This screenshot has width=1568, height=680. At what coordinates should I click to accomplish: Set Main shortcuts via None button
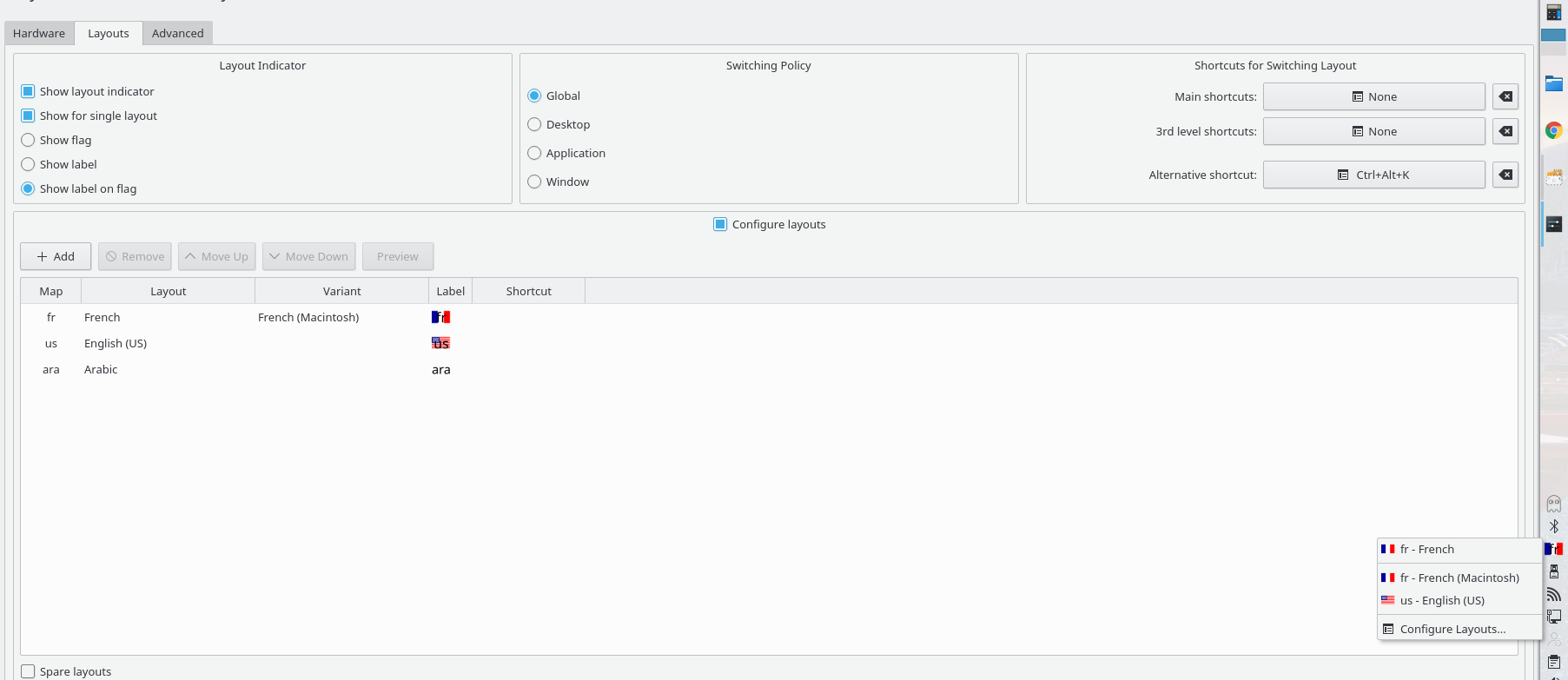coord(1374,96)
